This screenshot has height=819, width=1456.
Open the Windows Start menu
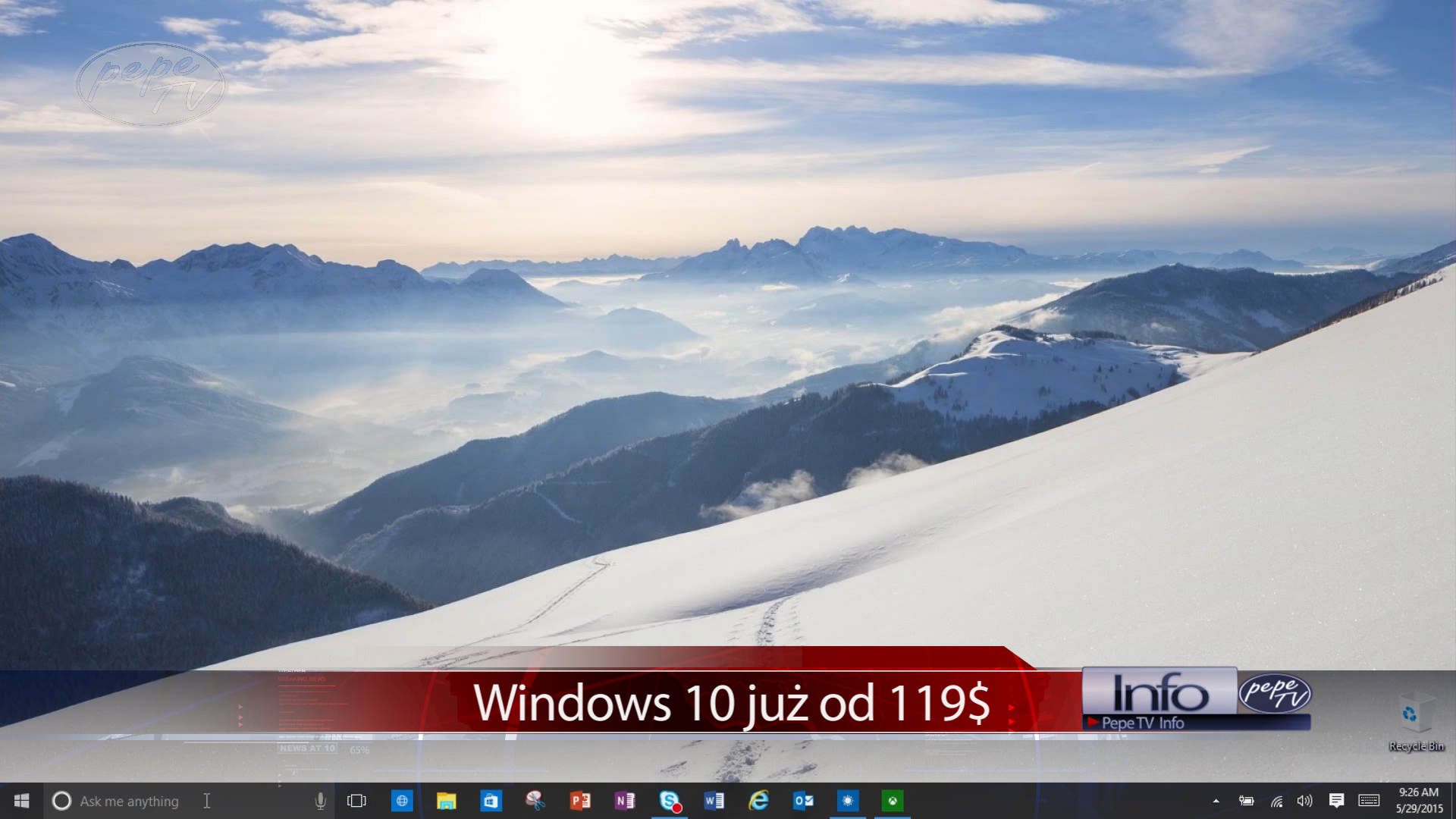pyautogui.click(x=21, y=801)
